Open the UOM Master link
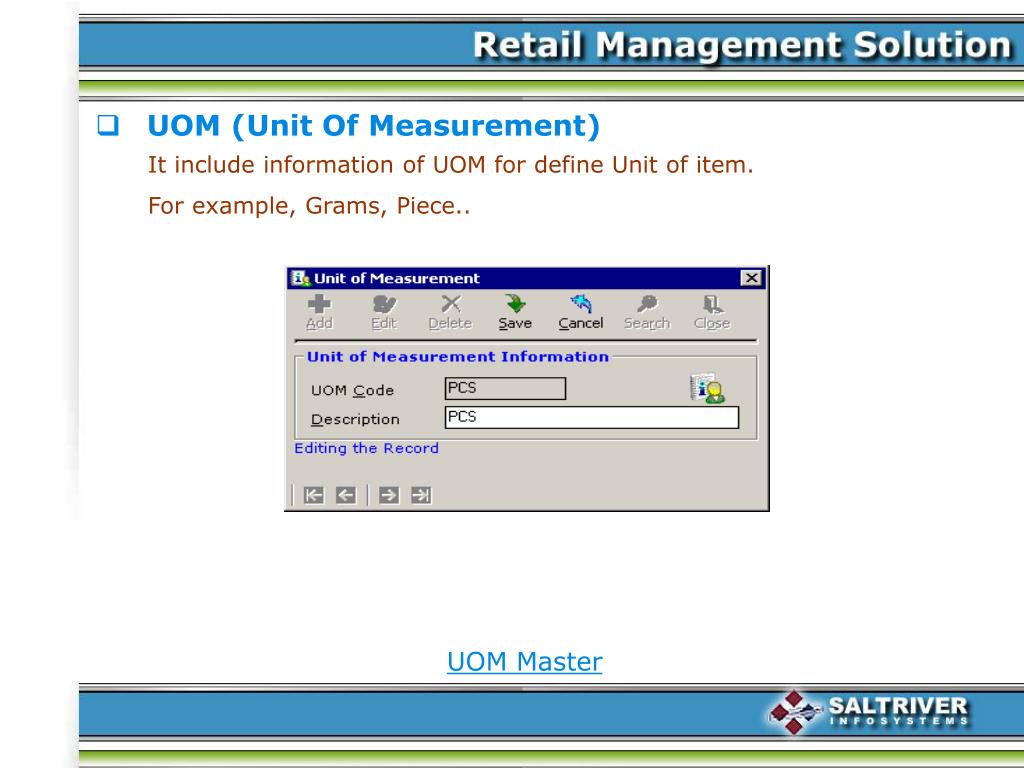This screenshot has height=768, width=1024. pos(524,662)
